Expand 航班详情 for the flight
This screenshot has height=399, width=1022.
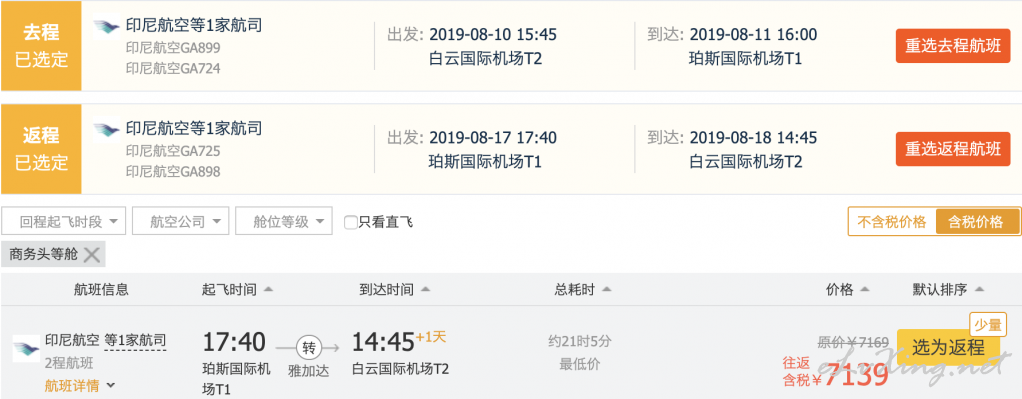pyautogui.click(x=80, y=386)
